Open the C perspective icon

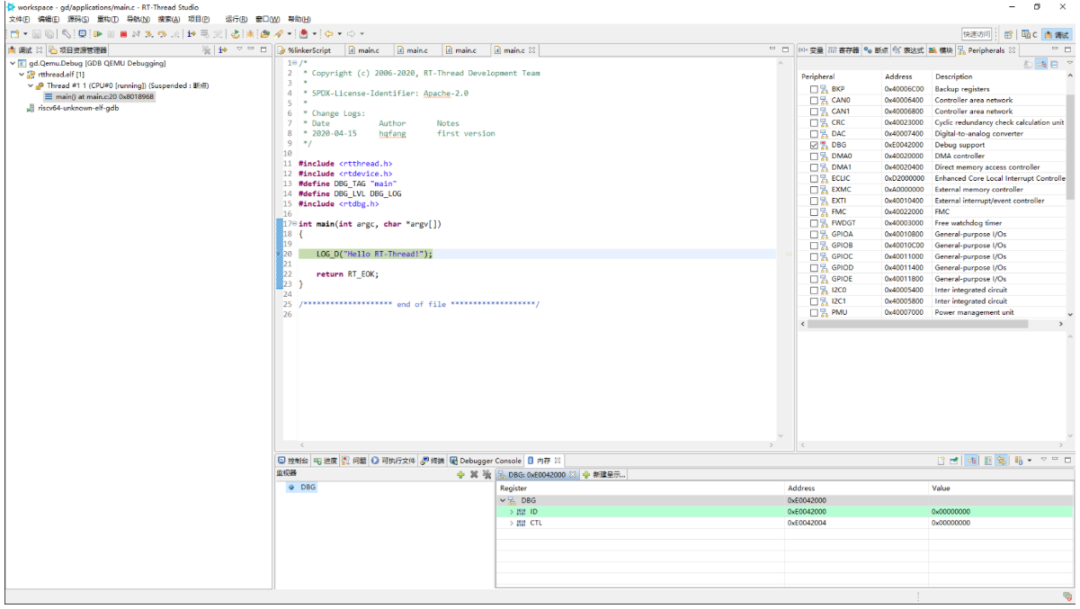[1029, 34]
